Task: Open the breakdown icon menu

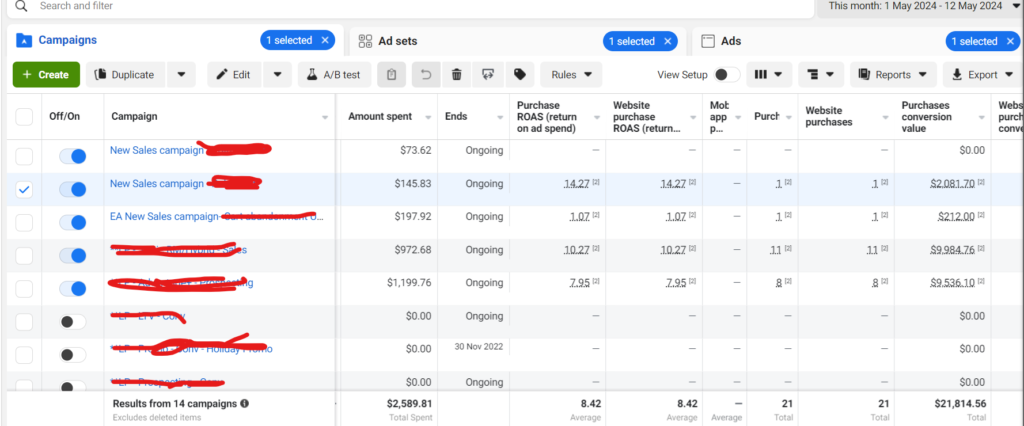Action: pos(819,74)
